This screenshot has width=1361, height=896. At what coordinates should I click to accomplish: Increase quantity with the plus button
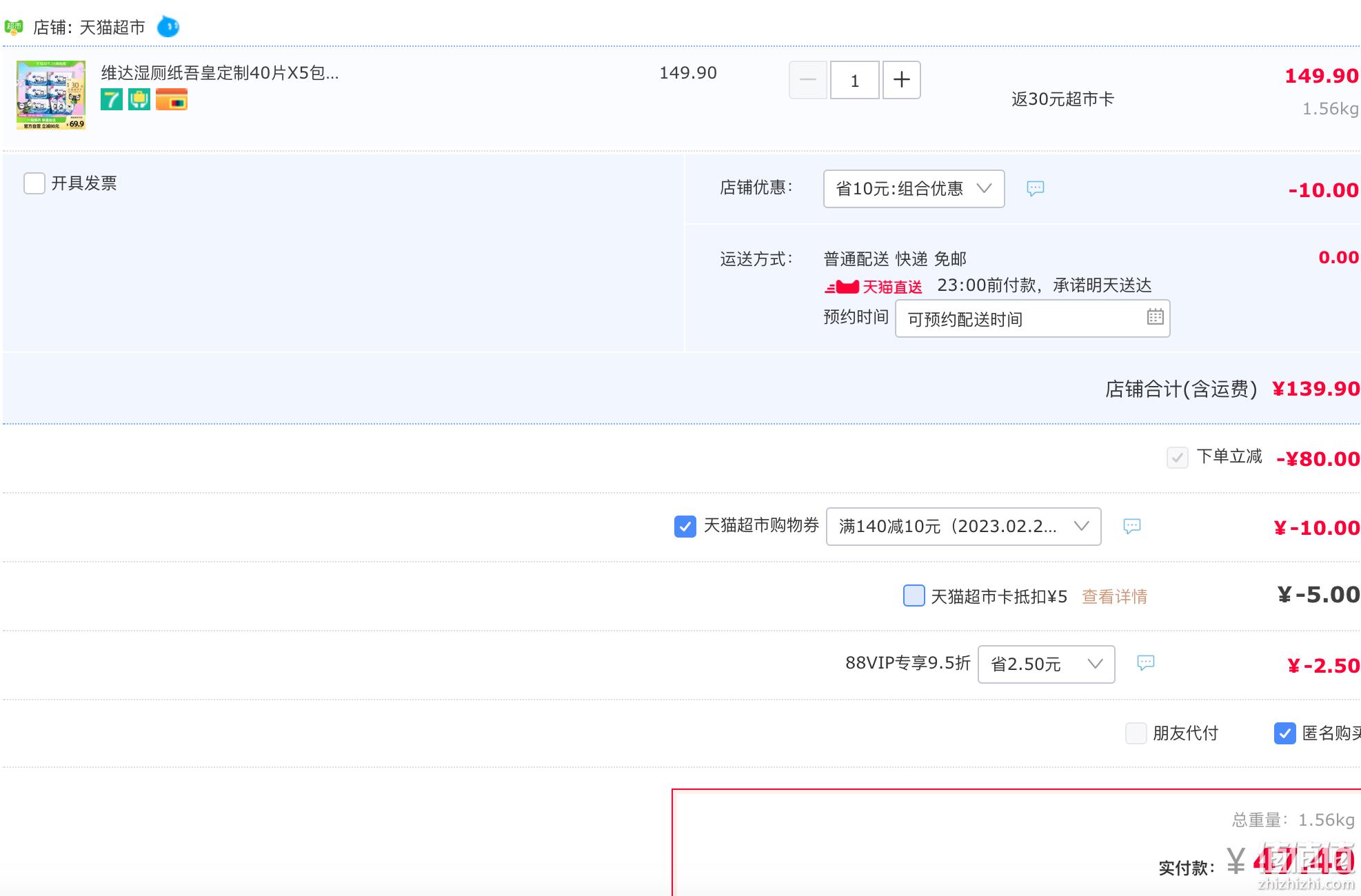coord(902,80)
